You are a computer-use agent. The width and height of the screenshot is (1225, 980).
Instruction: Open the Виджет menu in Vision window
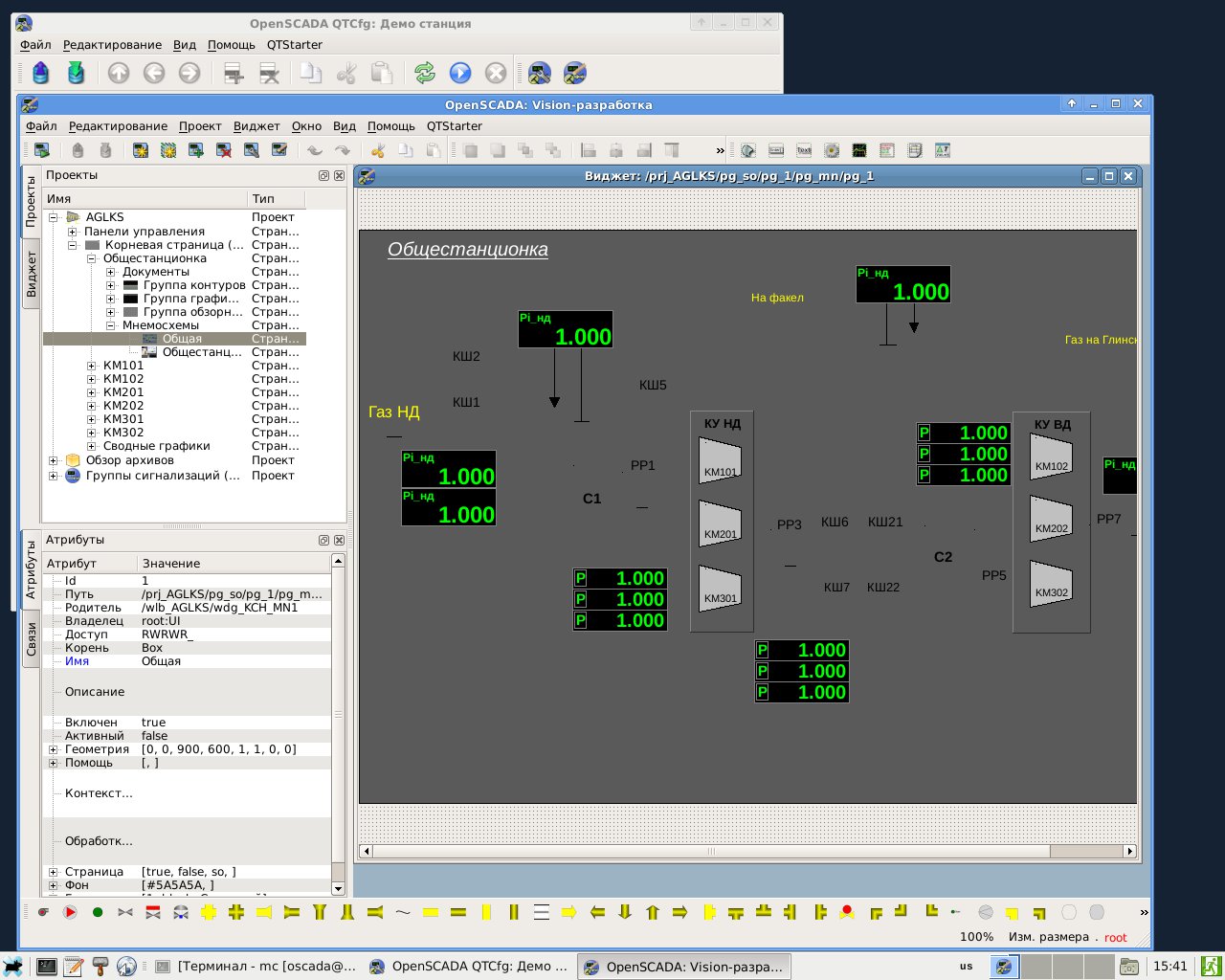click(256, 126)
